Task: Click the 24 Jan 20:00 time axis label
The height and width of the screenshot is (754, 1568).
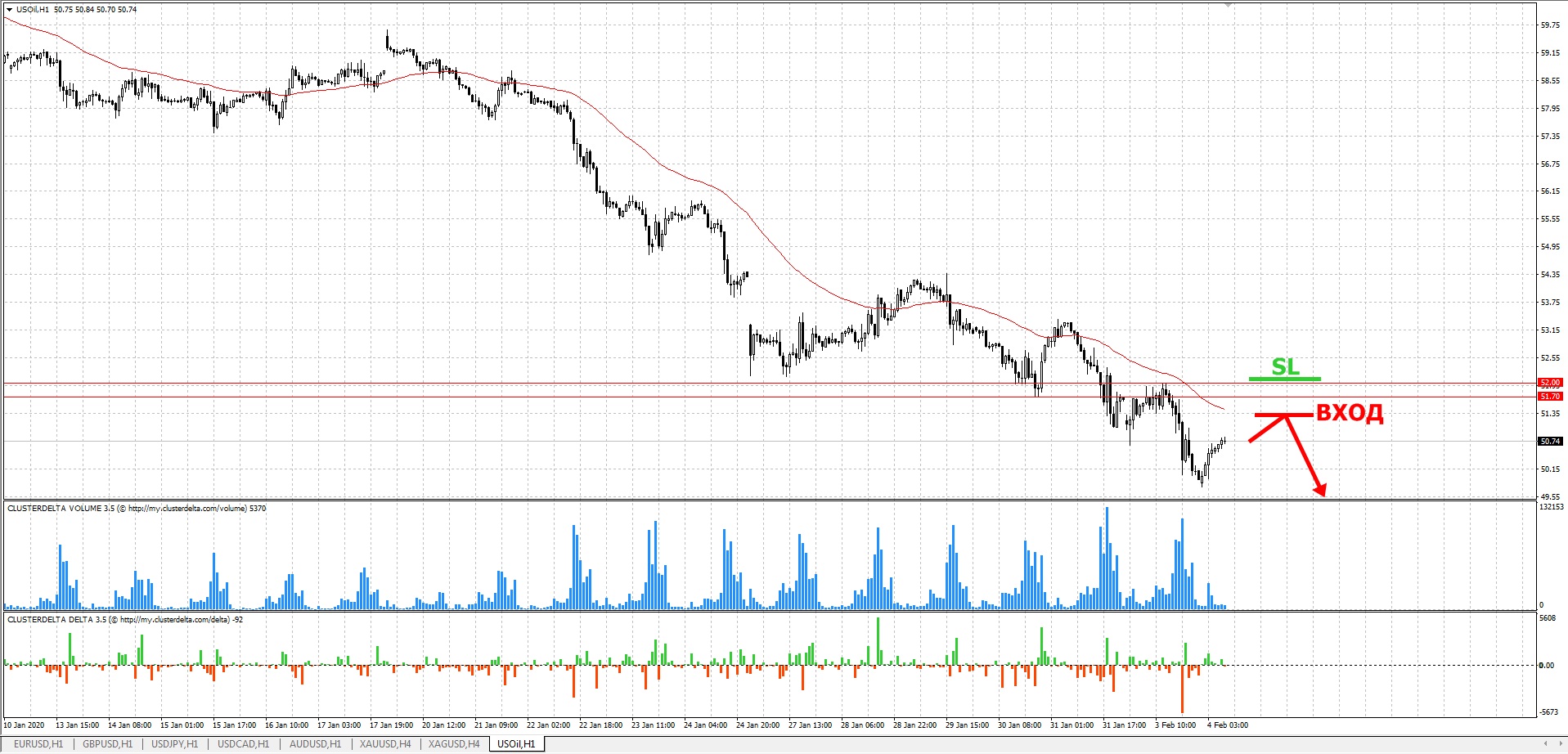Action: [757, 725]
